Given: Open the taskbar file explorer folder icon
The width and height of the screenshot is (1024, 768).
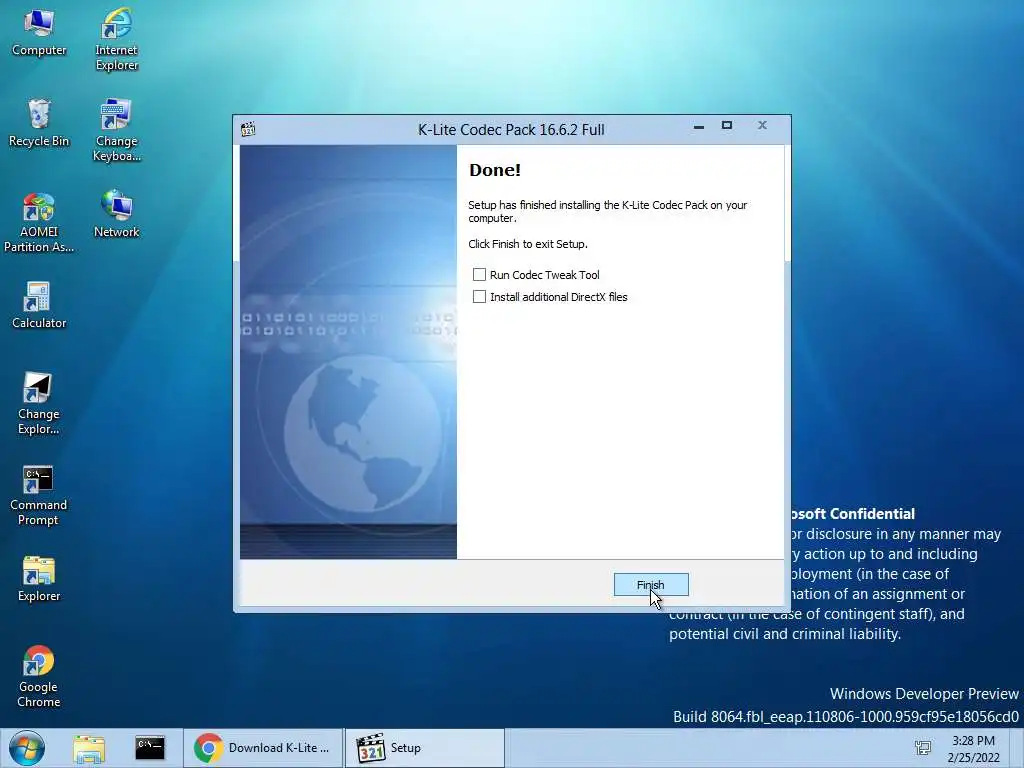Looking at the screenshot, I should [89, 748].
